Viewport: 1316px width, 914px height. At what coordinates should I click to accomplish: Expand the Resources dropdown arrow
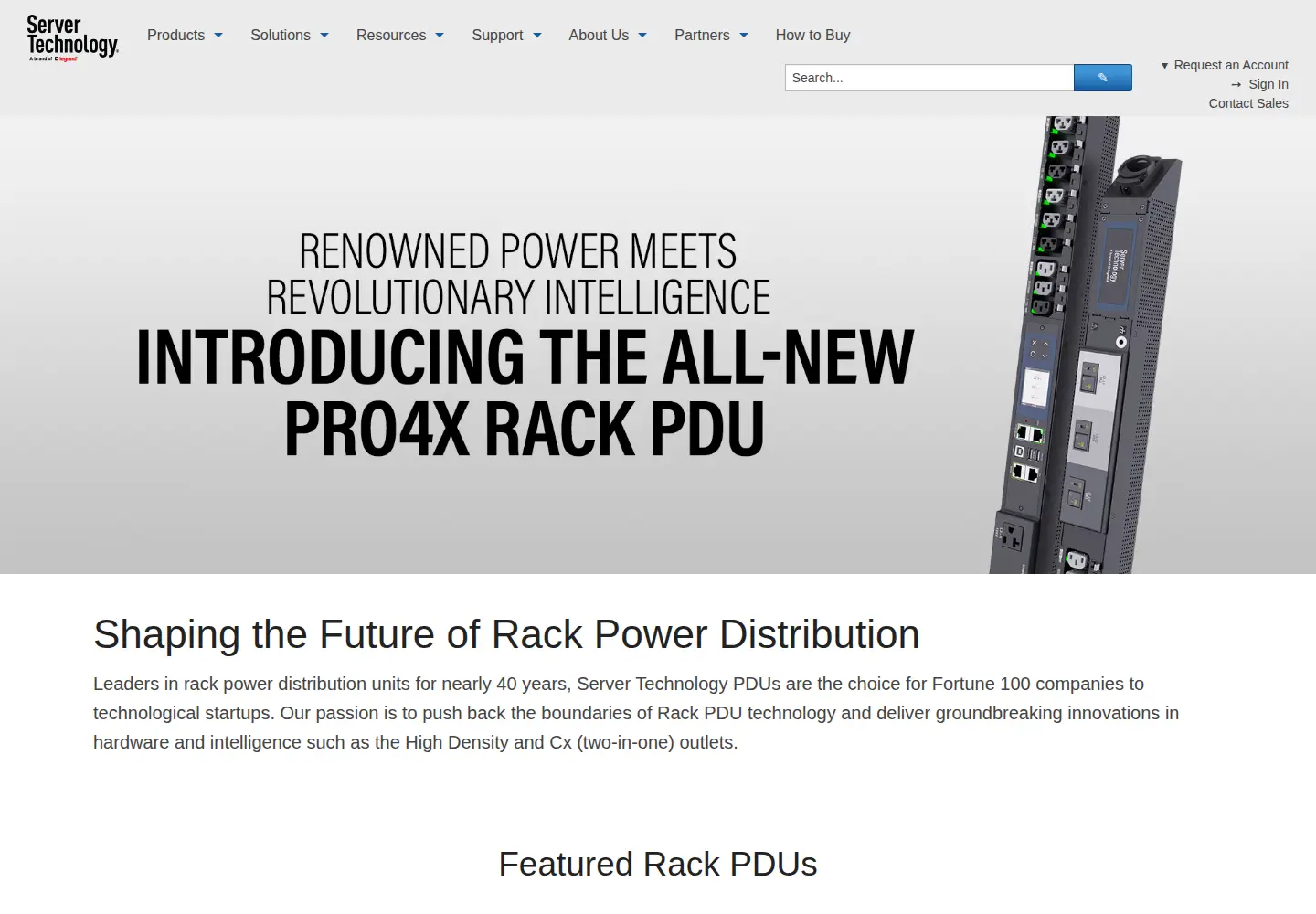click(x=440, y=36)
